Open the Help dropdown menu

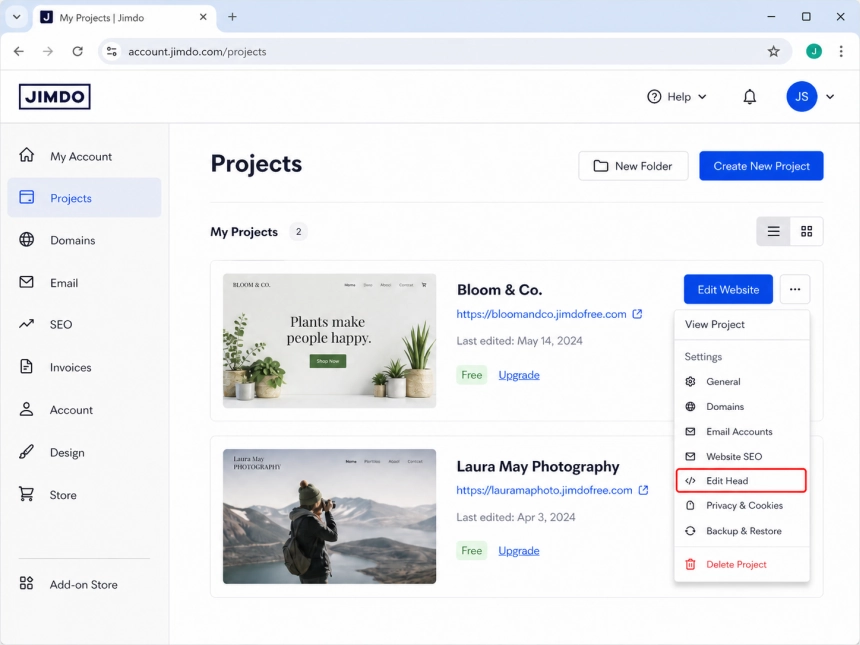677,97
